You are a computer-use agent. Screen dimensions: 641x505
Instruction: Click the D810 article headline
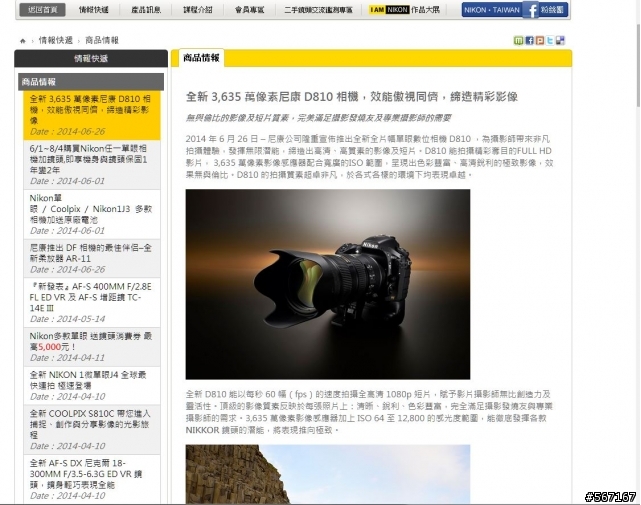[x=352, y=97]
